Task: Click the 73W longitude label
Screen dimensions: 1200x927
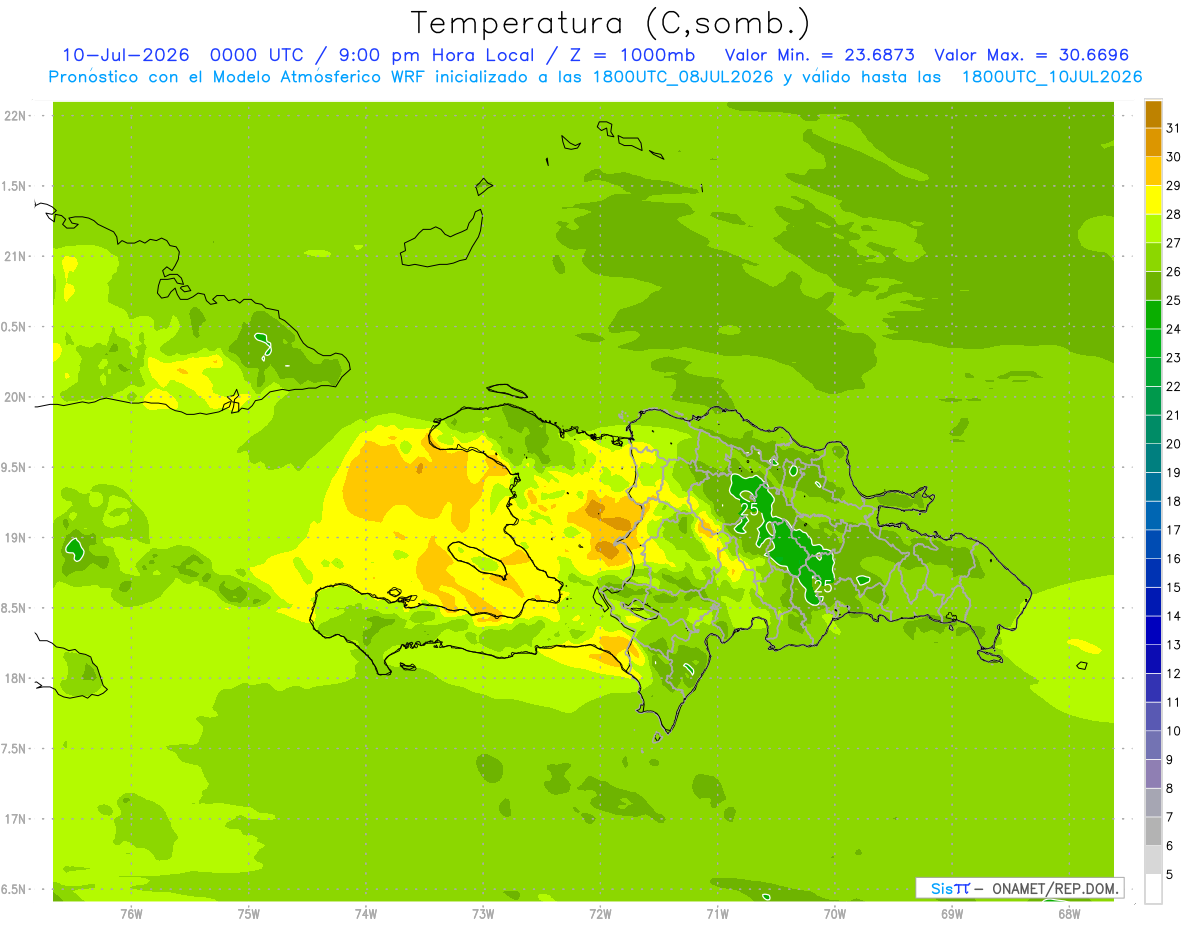Action: click(x=483, y=914)
